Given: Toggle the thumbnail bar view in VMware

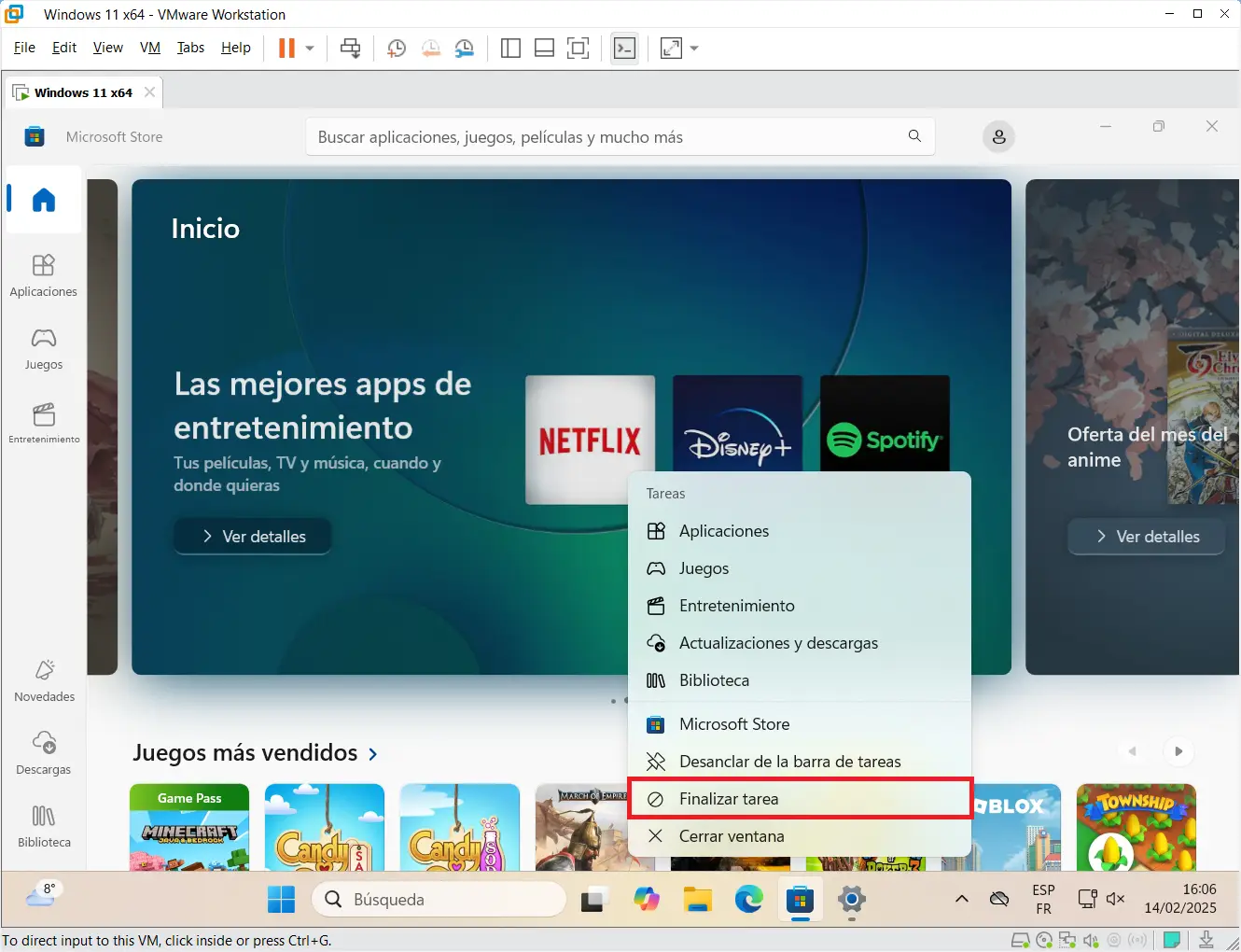Looking at the screenshot, I should point(545,49).
